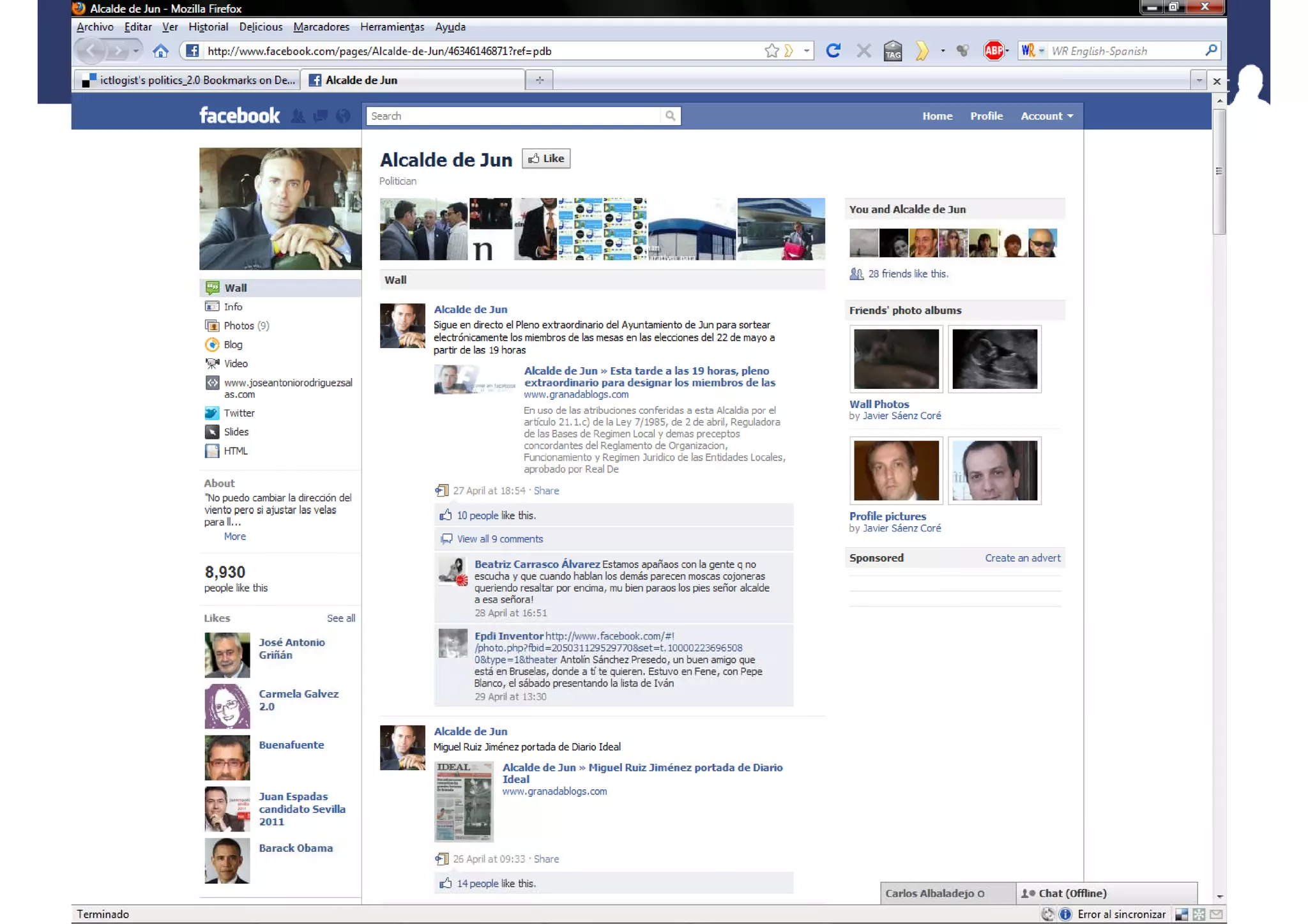Switch to ictlogist's politics_2.0 Bookmarks tab

[187, 80]
